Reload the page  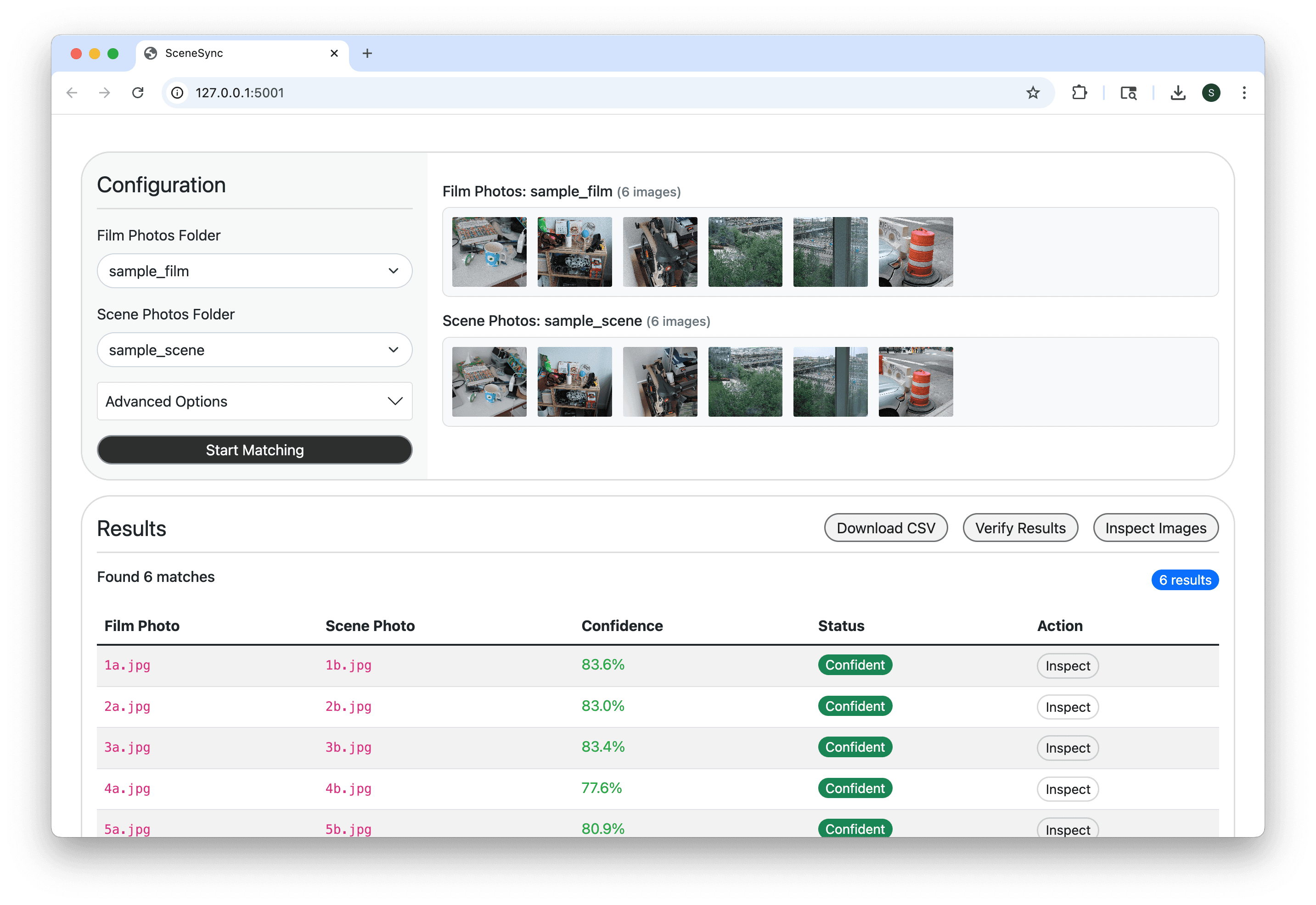click(138, 92)
